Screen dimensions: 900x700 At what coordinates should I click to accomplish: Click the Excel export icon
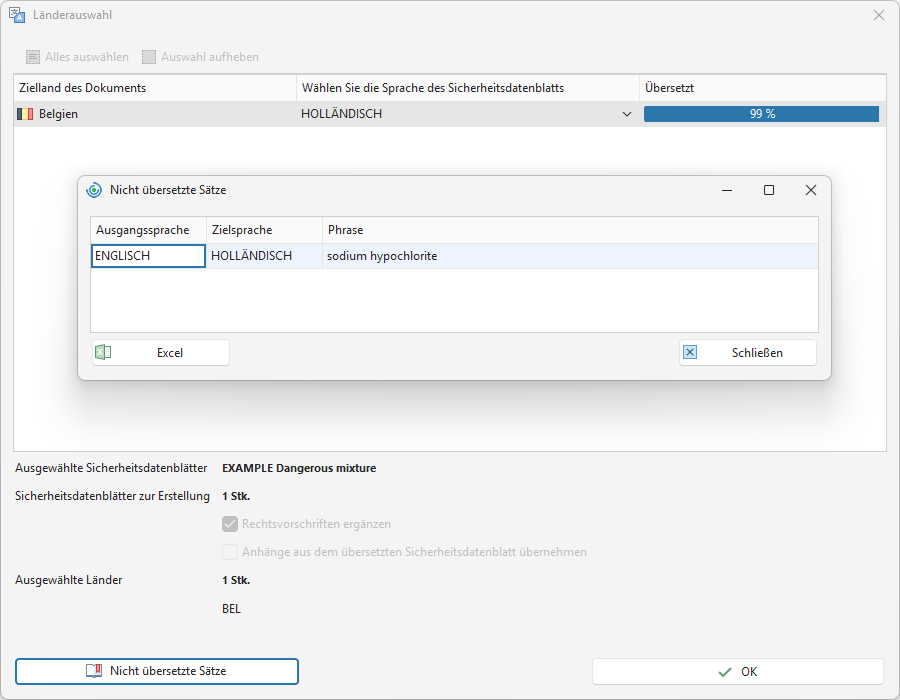click(x=103, y=352)
